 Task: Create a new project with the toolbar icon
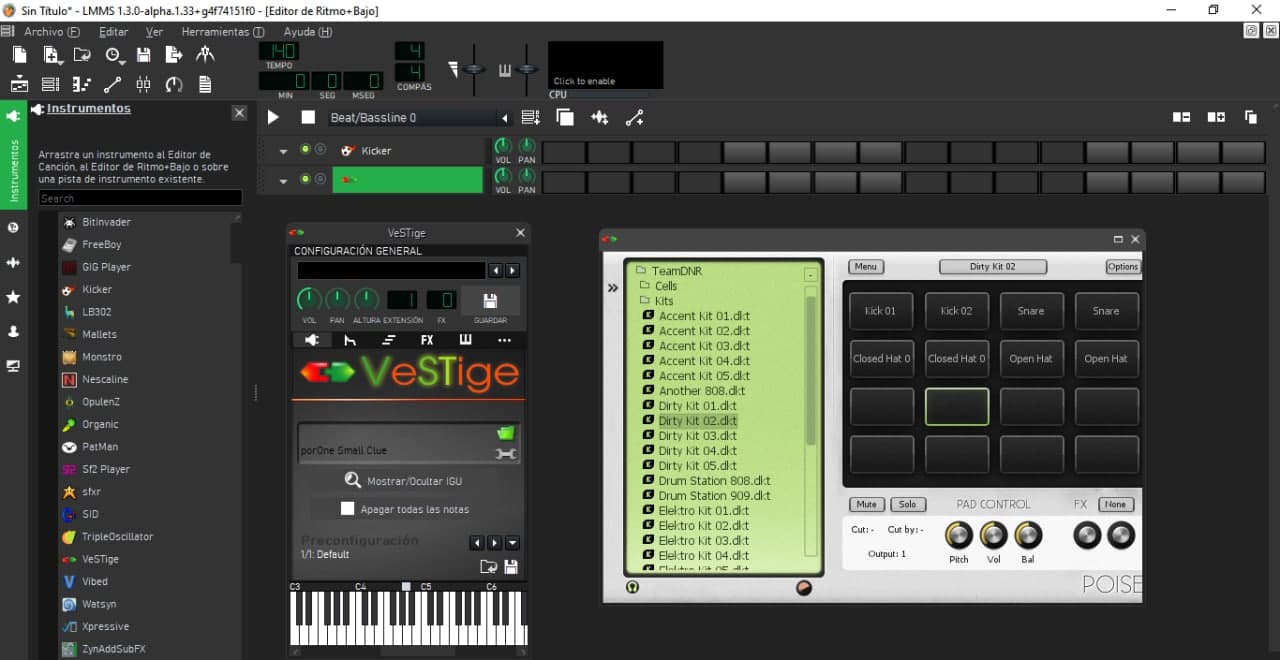pyautogui.click(x=19, y=55)
